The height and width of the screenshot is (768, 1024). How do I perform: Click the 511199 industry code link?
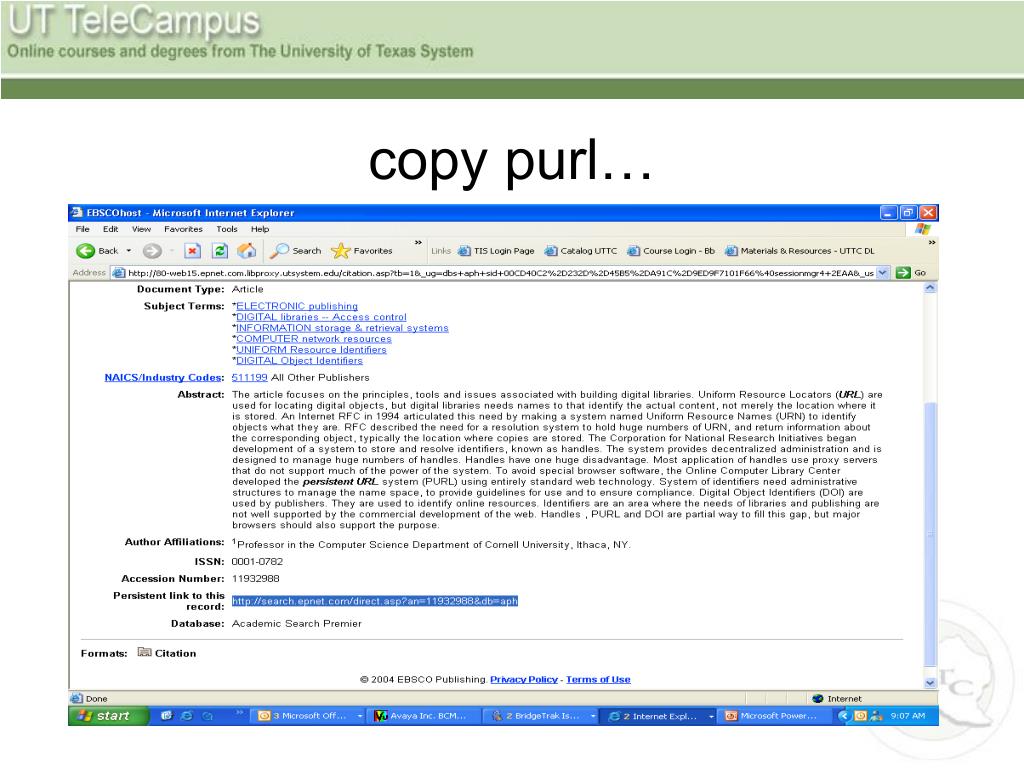pos(249,377)
